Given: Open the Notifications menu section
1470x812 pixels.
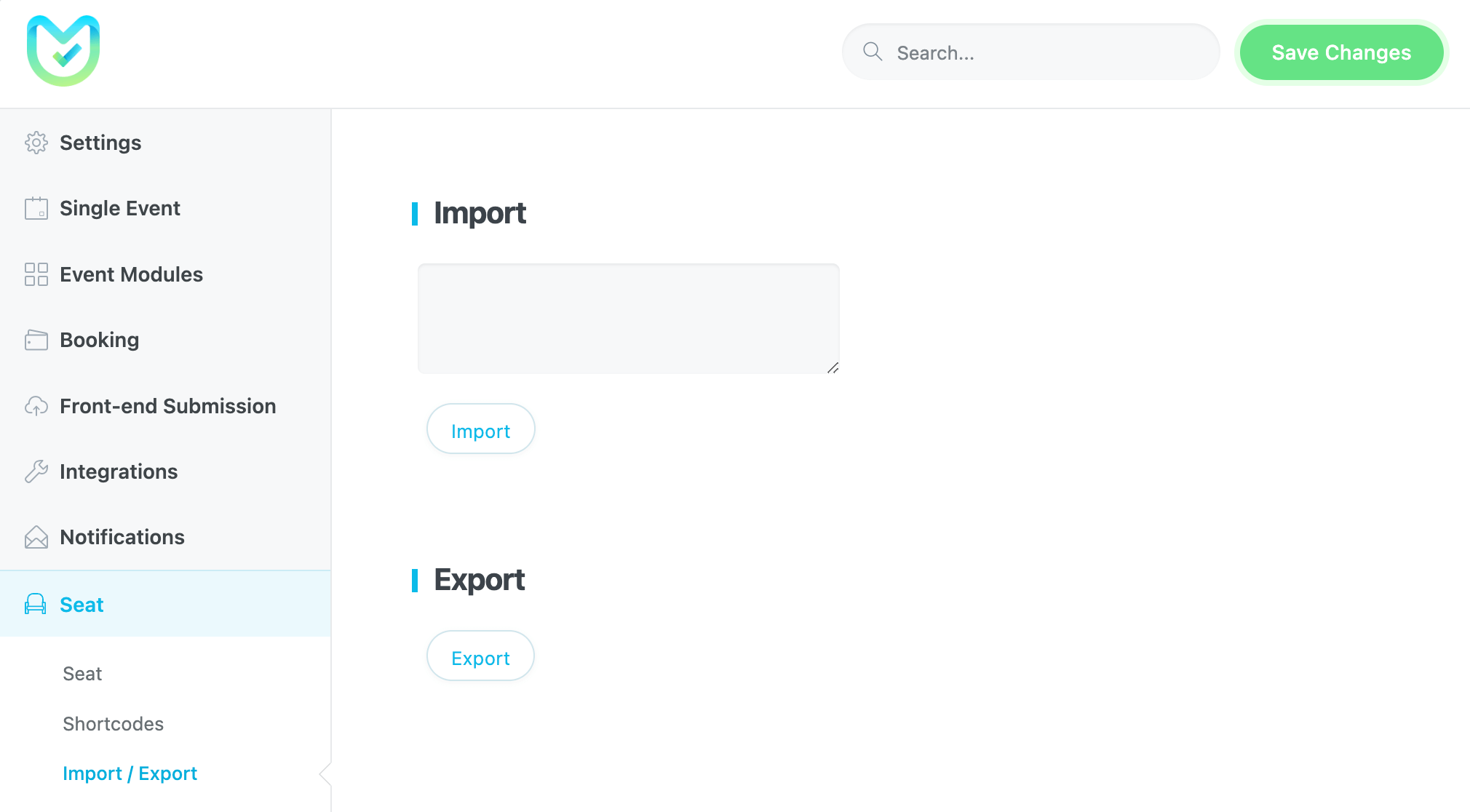Looking at the screenshot, I should point(122,538).
